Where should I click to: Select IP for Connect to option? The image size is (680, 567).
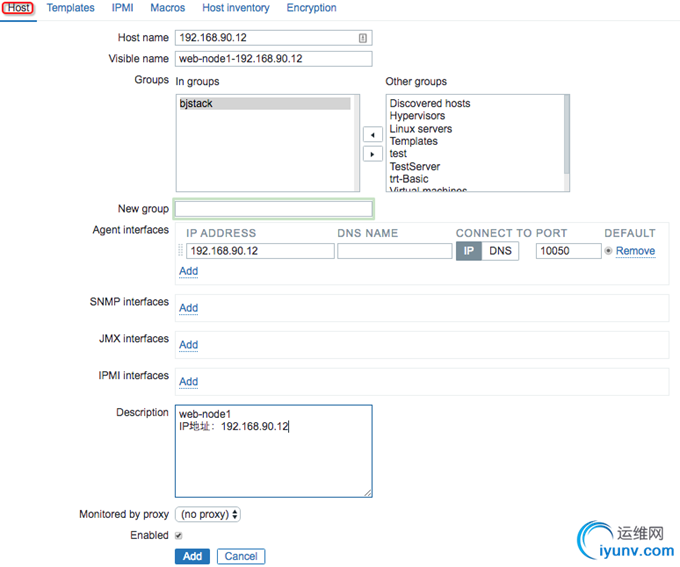click(x=468, y=251)
